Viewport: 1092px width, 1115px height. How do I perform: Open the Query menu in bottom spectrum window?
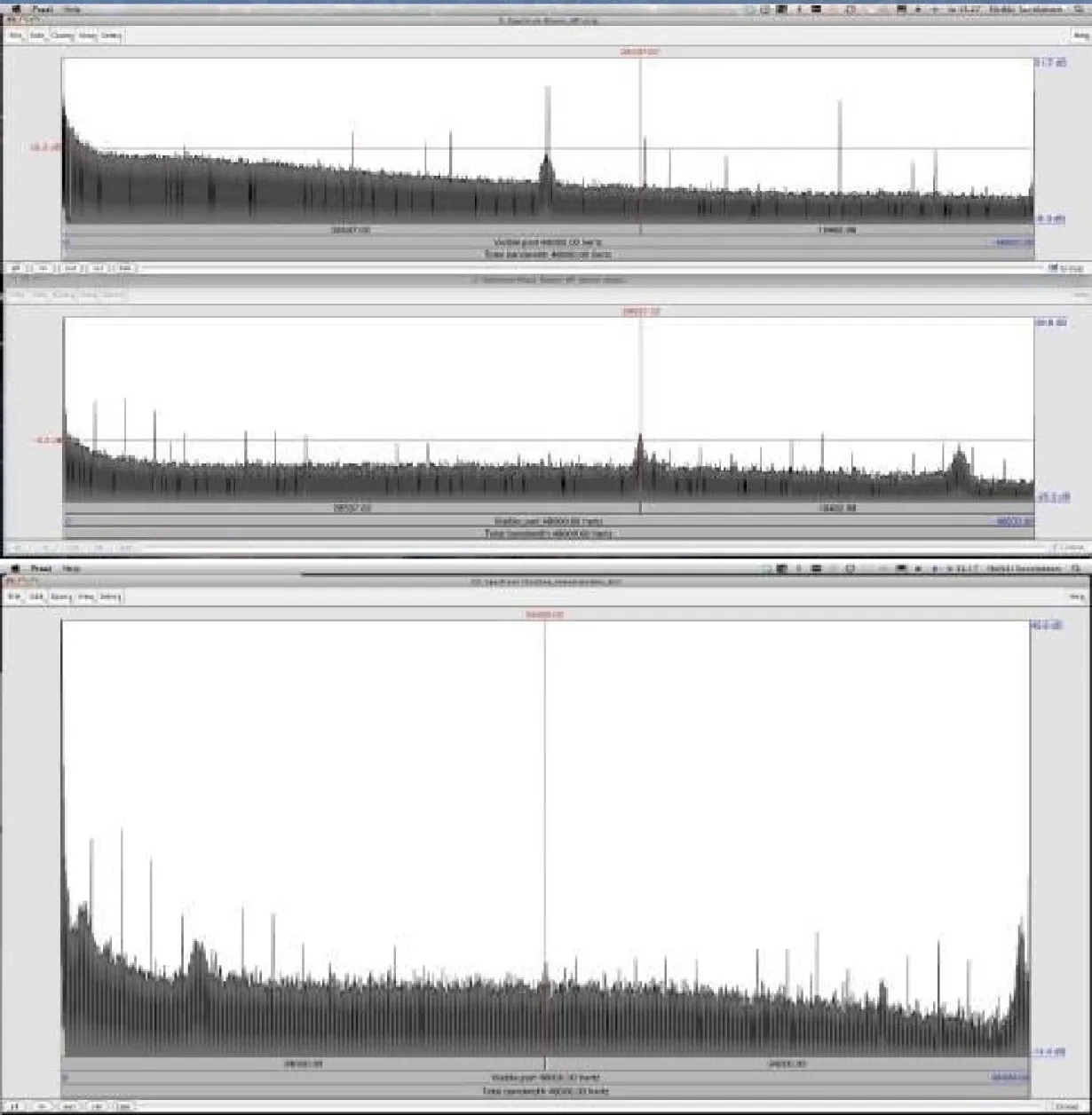(x=60, y=597)
